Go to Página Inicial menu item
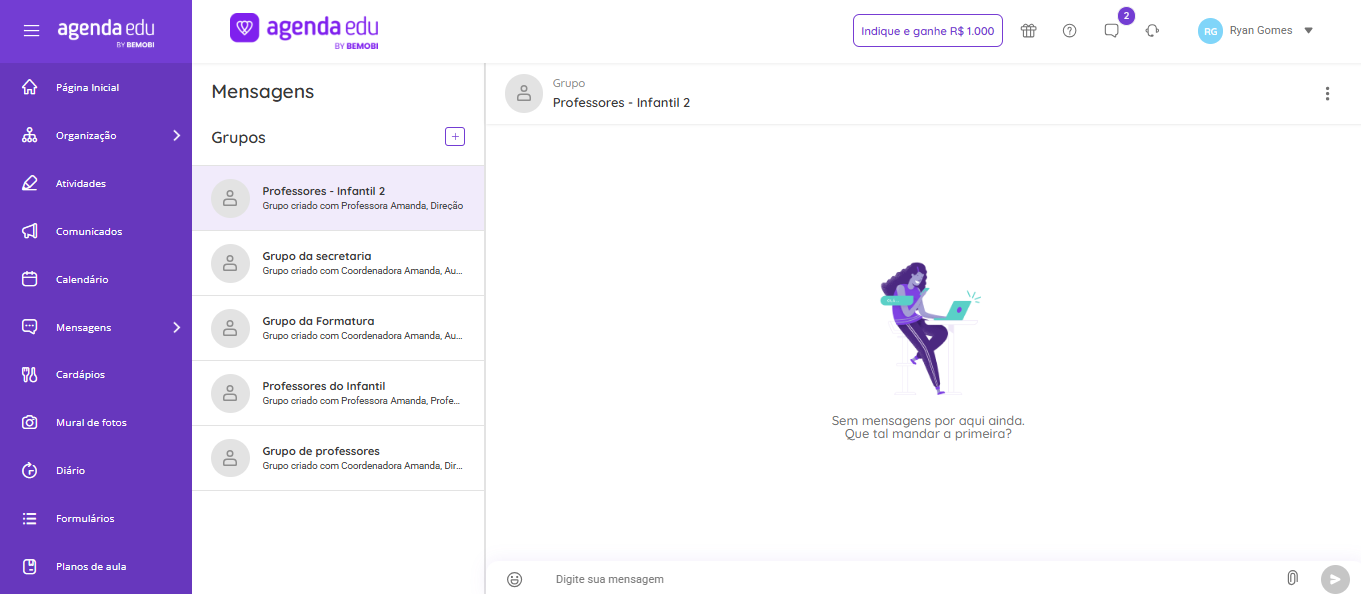This screenshot has height=594, width=1361. 96,87
